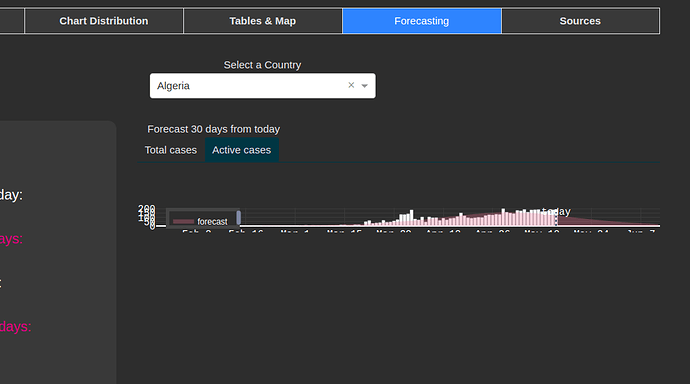Clear the Algeria country selection

click(x=351, y=85)
